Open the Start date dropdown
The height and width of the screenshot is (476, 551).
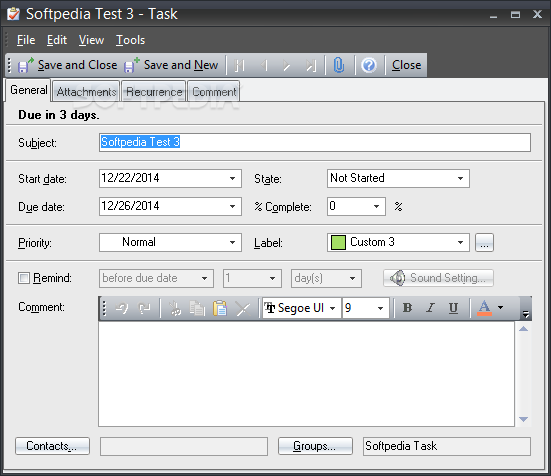coord(232,178)
